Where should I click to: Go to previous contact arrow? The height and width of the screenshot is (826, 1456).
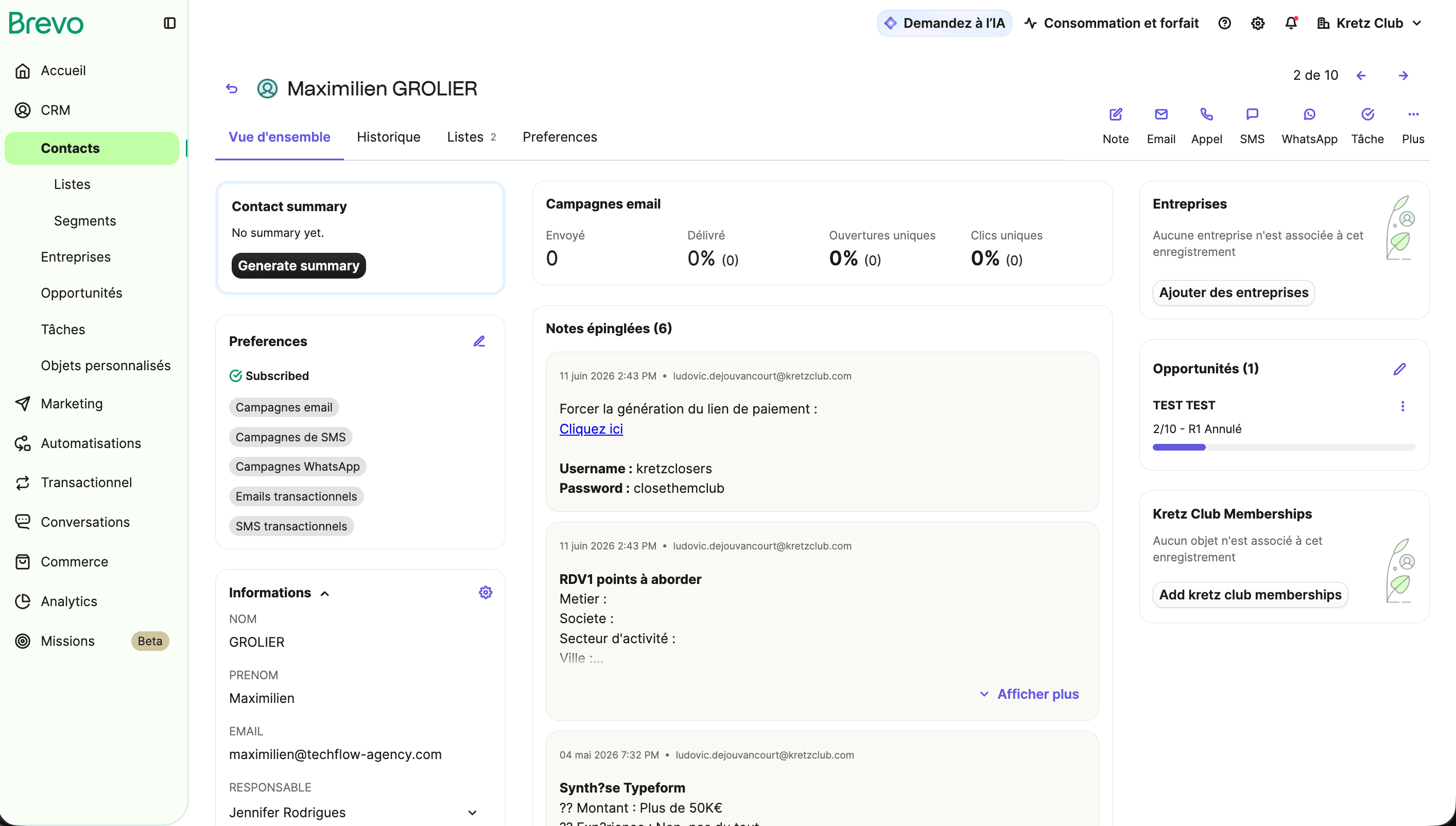(x=1361, y=76)
